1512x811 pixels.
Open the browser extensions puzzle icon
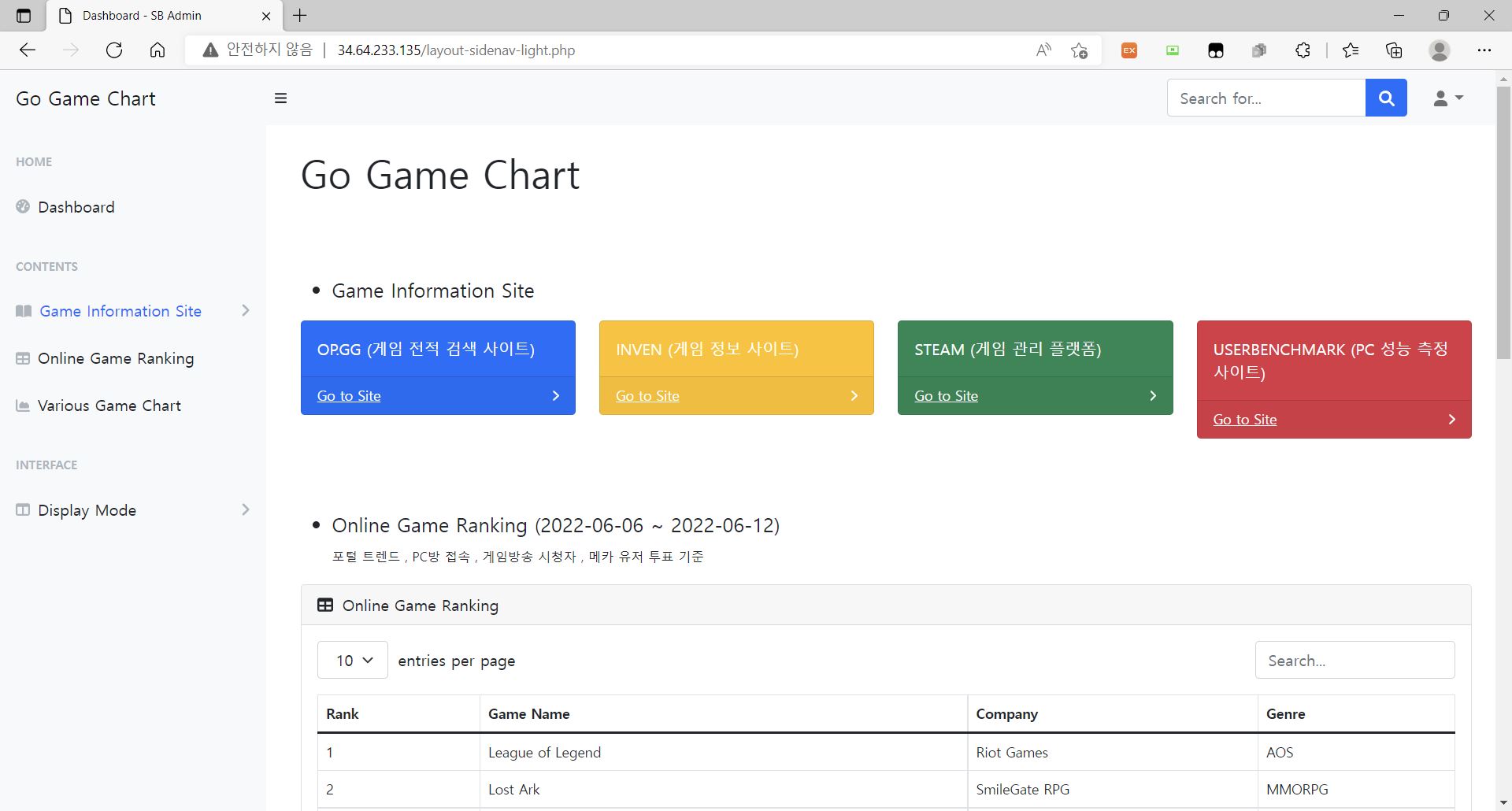(x=1303, y=50)
